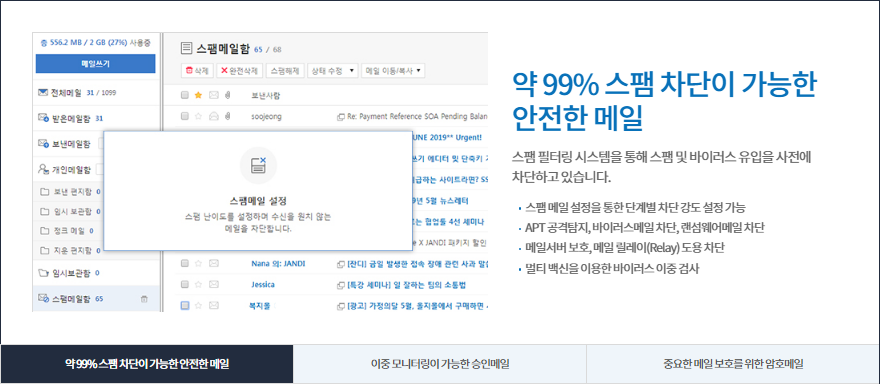Click the 삭제 delete button
This screenshot has height=386, width=881.
tap(197, 71)
